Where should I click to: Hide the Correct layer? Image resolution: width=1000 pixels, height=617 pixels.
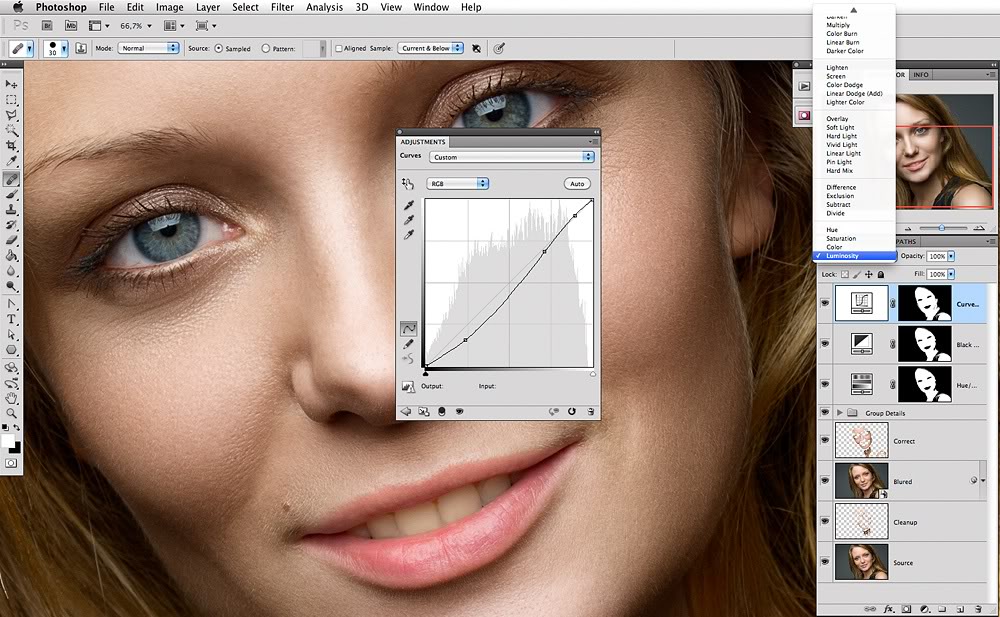[825, 440]
